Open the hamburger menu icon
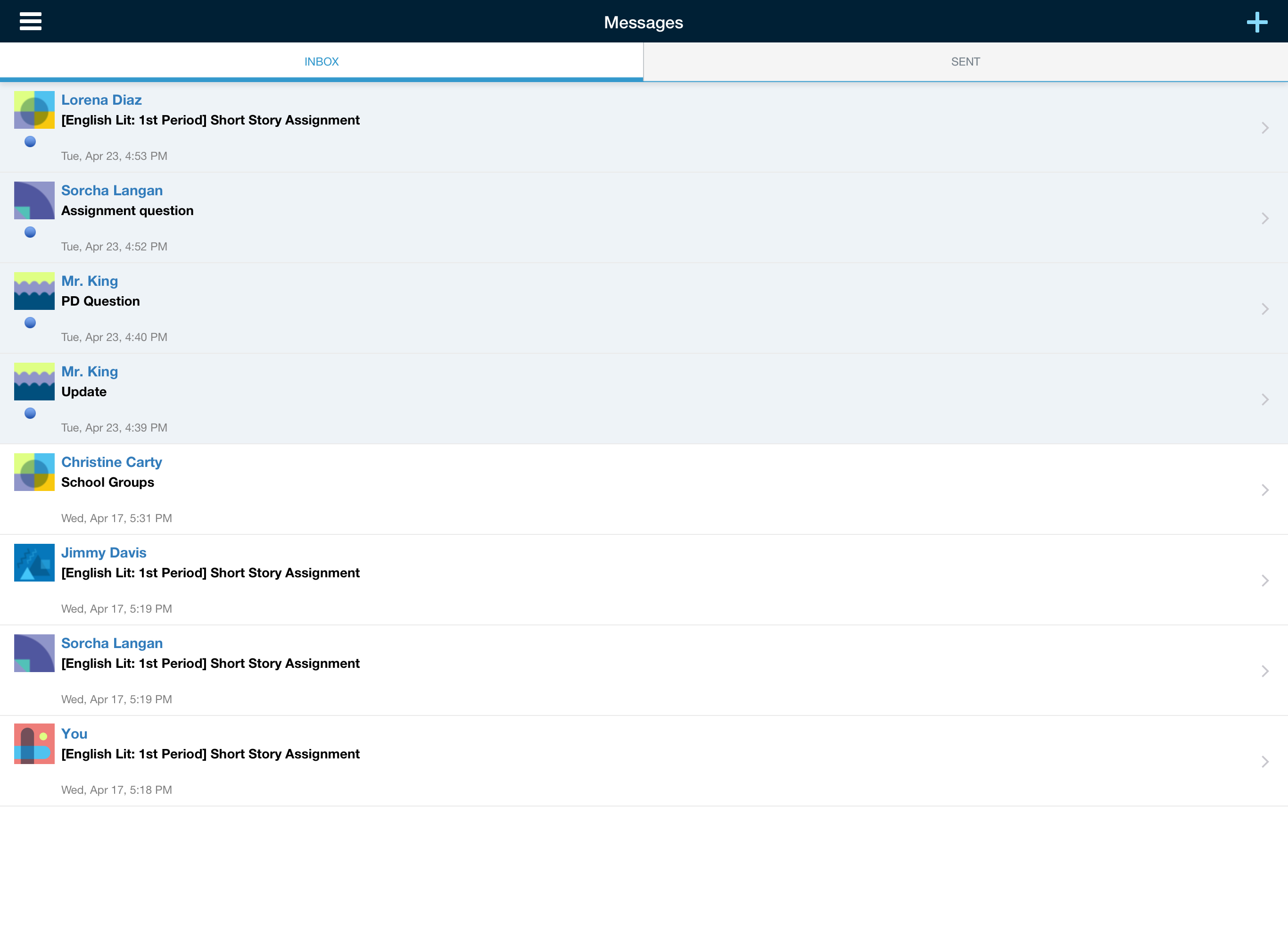Screen dimensions: 1288x948 [x=30, y=22]
